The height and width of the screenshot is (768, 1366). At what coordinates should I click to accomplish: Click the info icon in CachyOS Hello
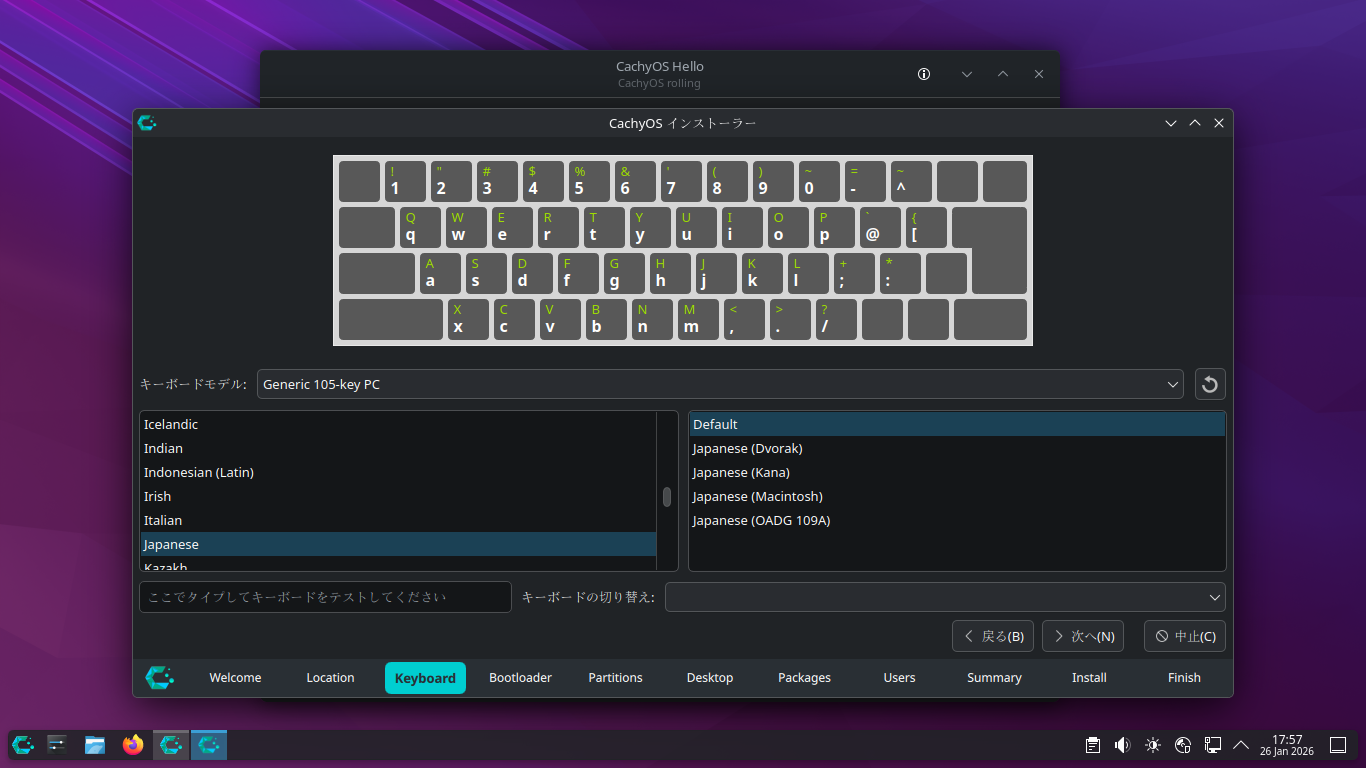click(x=924, y=74)
